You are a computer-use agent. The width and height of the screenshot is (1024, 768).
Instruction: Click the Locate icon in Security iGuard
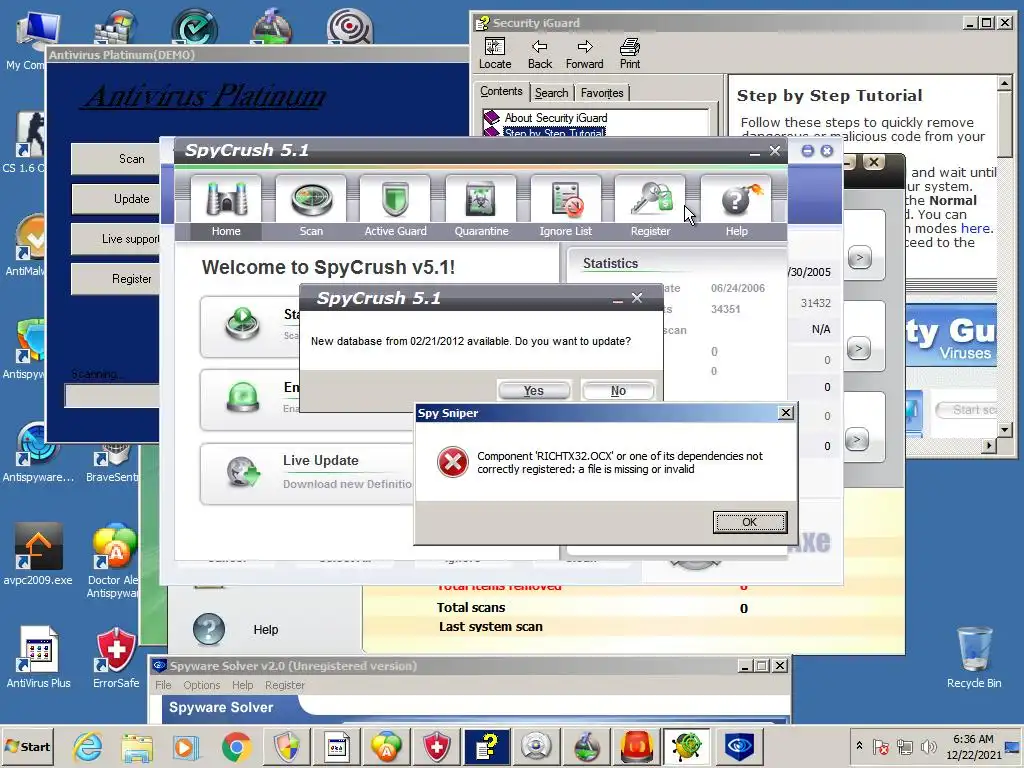tap(495, 54)
